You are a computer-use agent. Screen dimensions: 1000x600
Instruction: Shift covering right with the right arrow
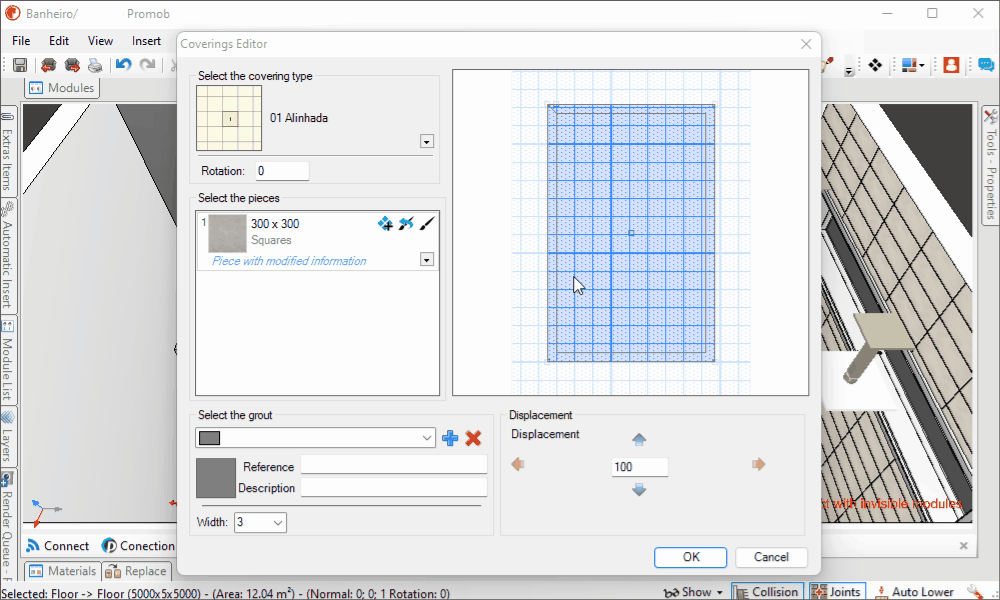pos(758,464)
